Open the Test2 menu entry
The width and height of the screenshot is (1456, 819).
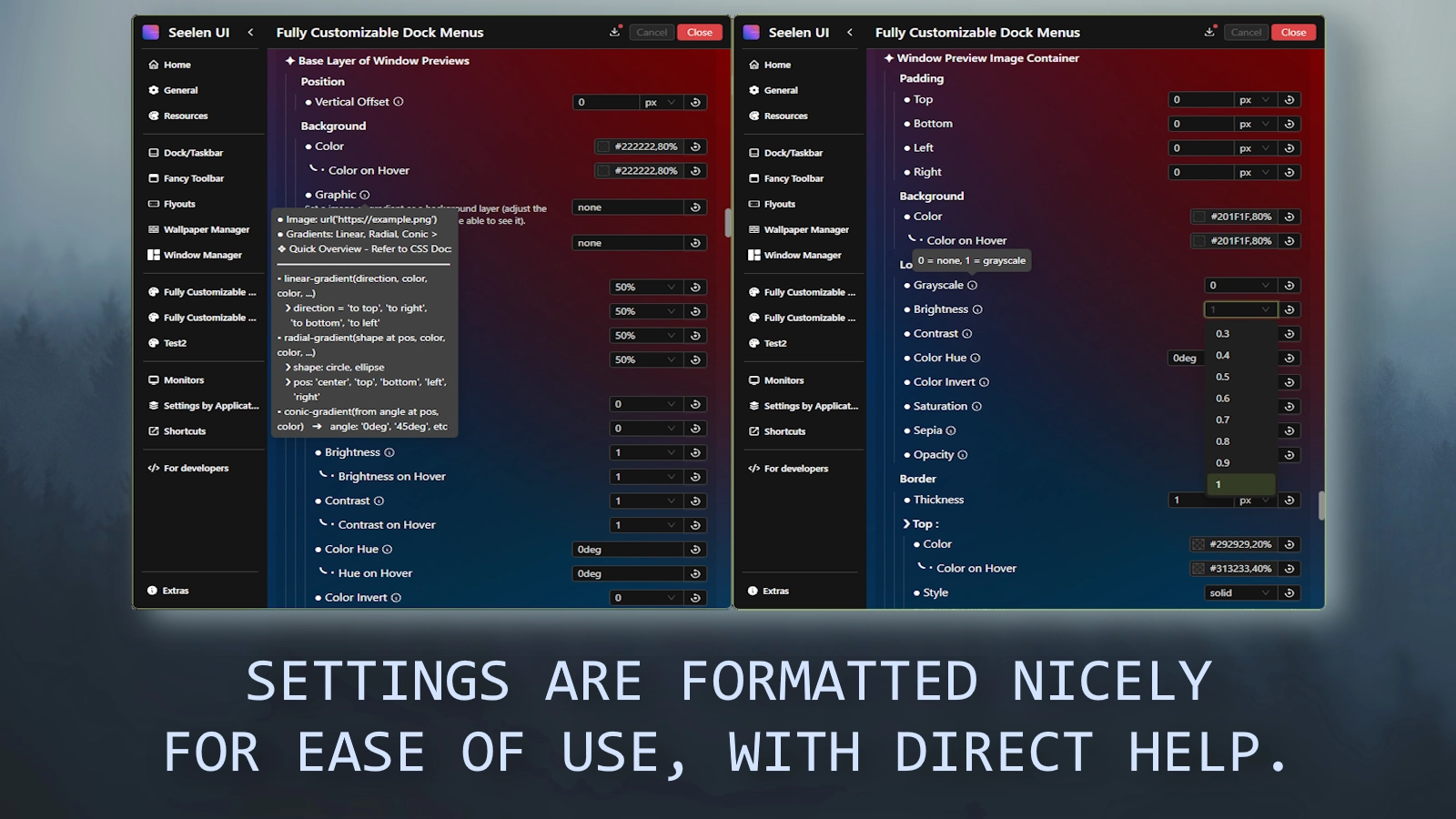(175, 343)
